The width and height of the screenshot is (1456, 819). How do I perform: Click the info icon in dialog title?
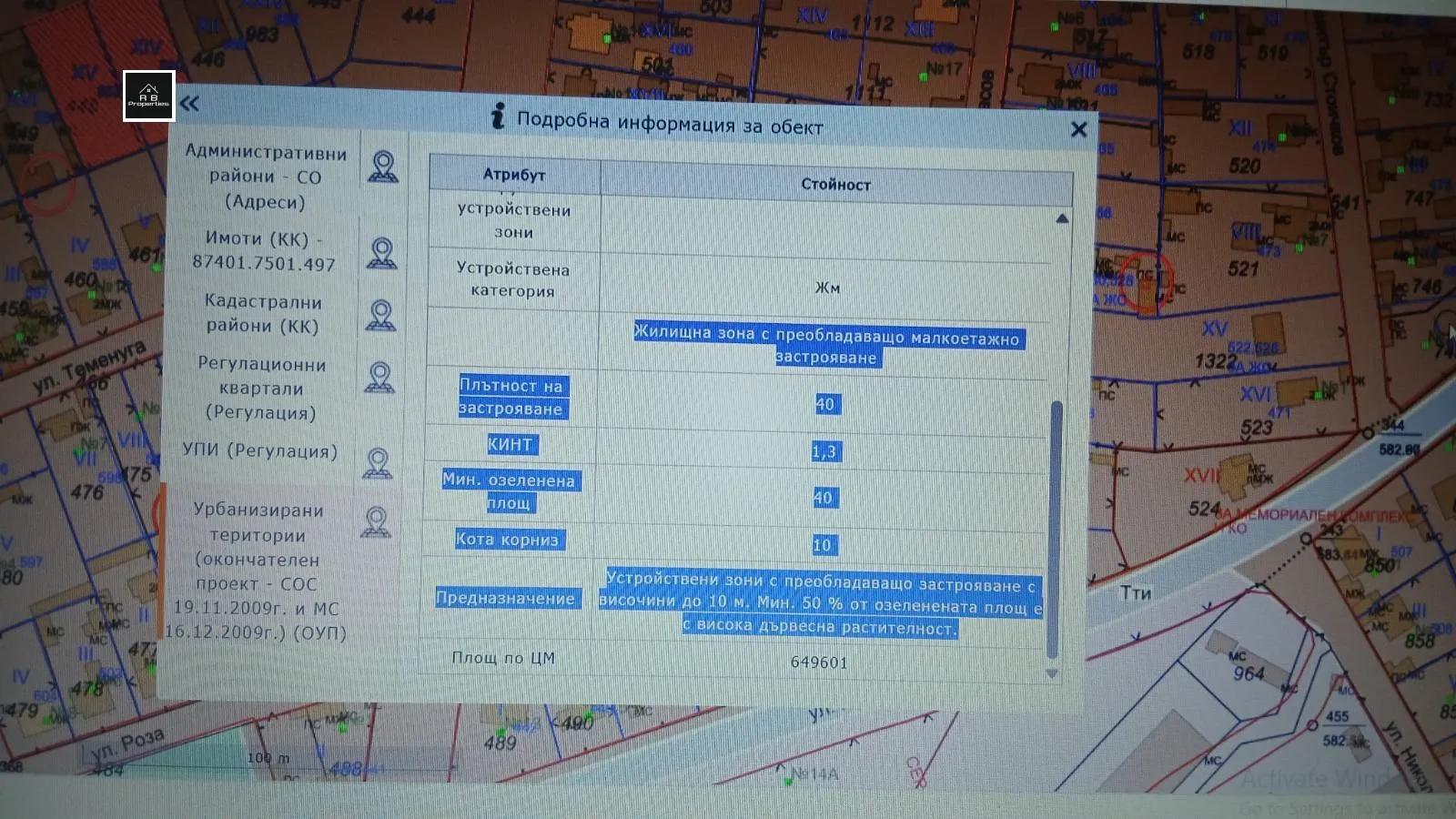click(498, 116)
